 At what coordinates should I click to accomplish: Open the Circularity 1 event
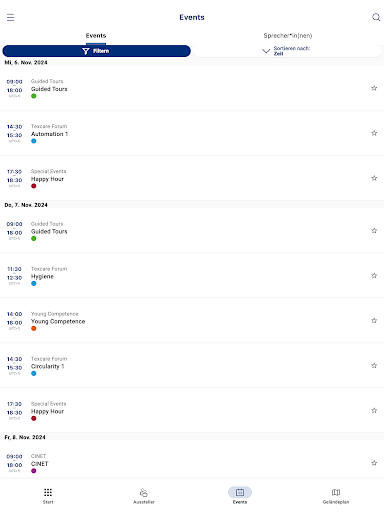coord(192,365)
